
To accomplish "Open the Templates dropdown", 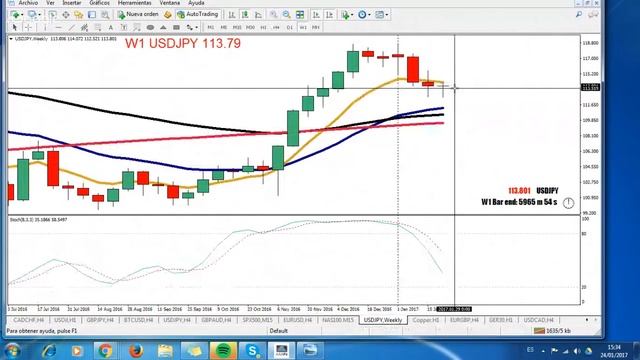I will pyautogui.click(x=382, y=15).
